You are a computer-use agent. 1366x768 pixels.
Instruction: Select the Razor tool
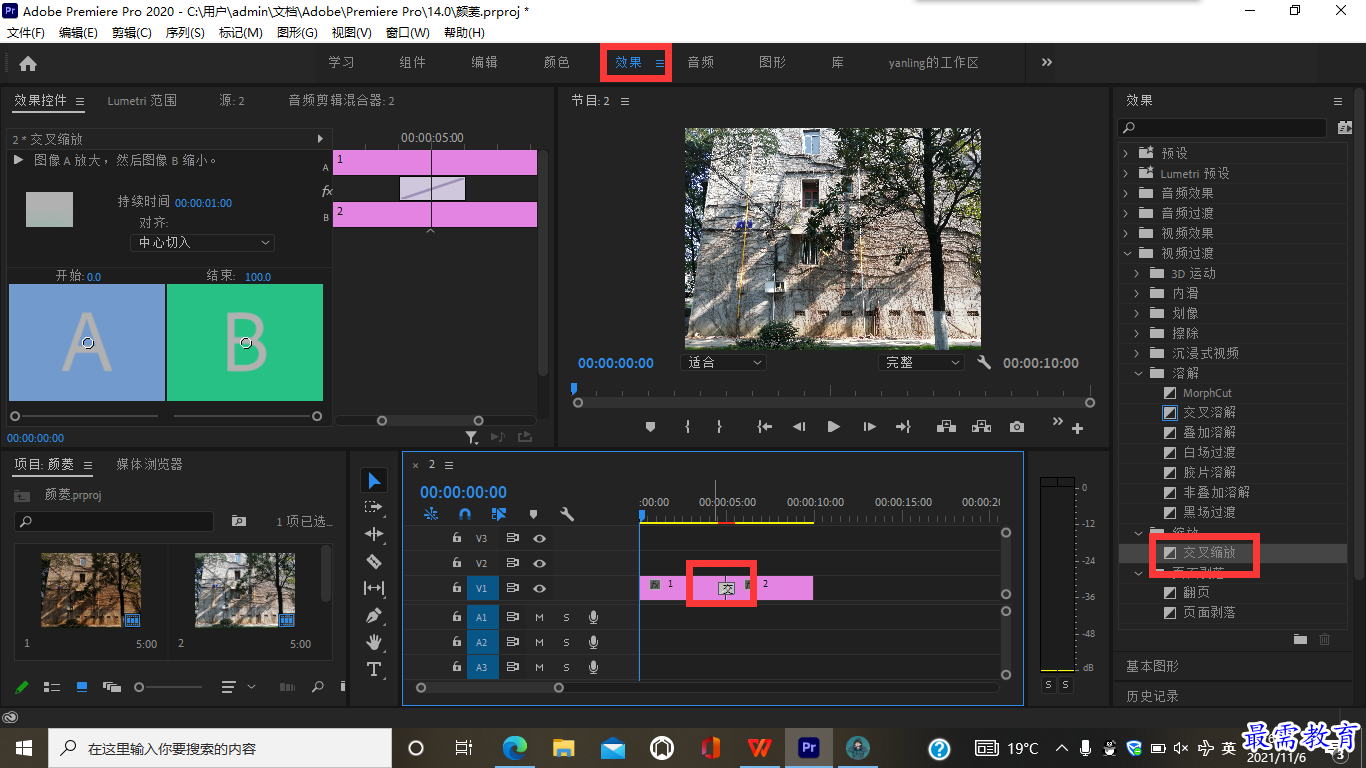click(374, 561)
